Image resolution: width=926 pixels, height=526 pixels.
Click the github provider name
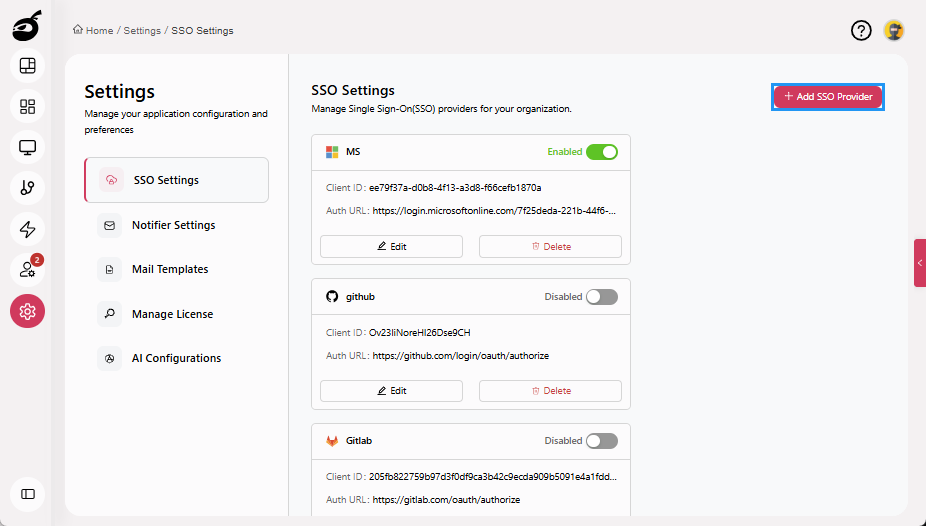coord(360,297)
